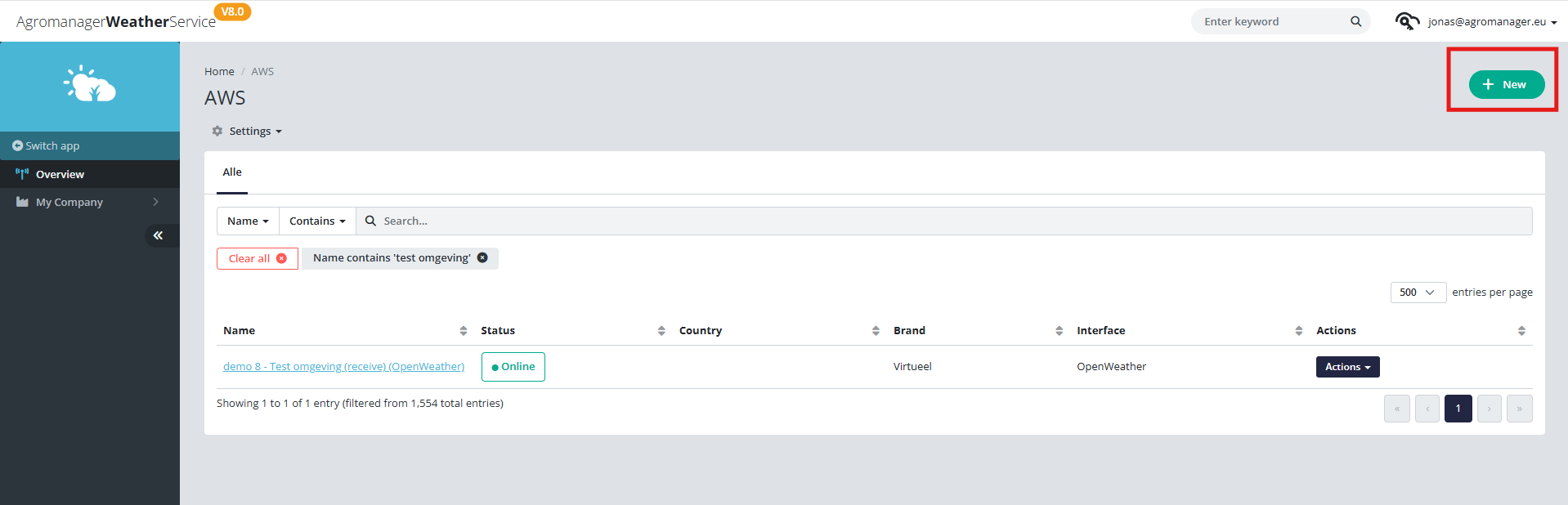Open demo 8 - Test omgeving link
Image resolution: width=1568 pixels, height=505 pixels.
point(343,367)
